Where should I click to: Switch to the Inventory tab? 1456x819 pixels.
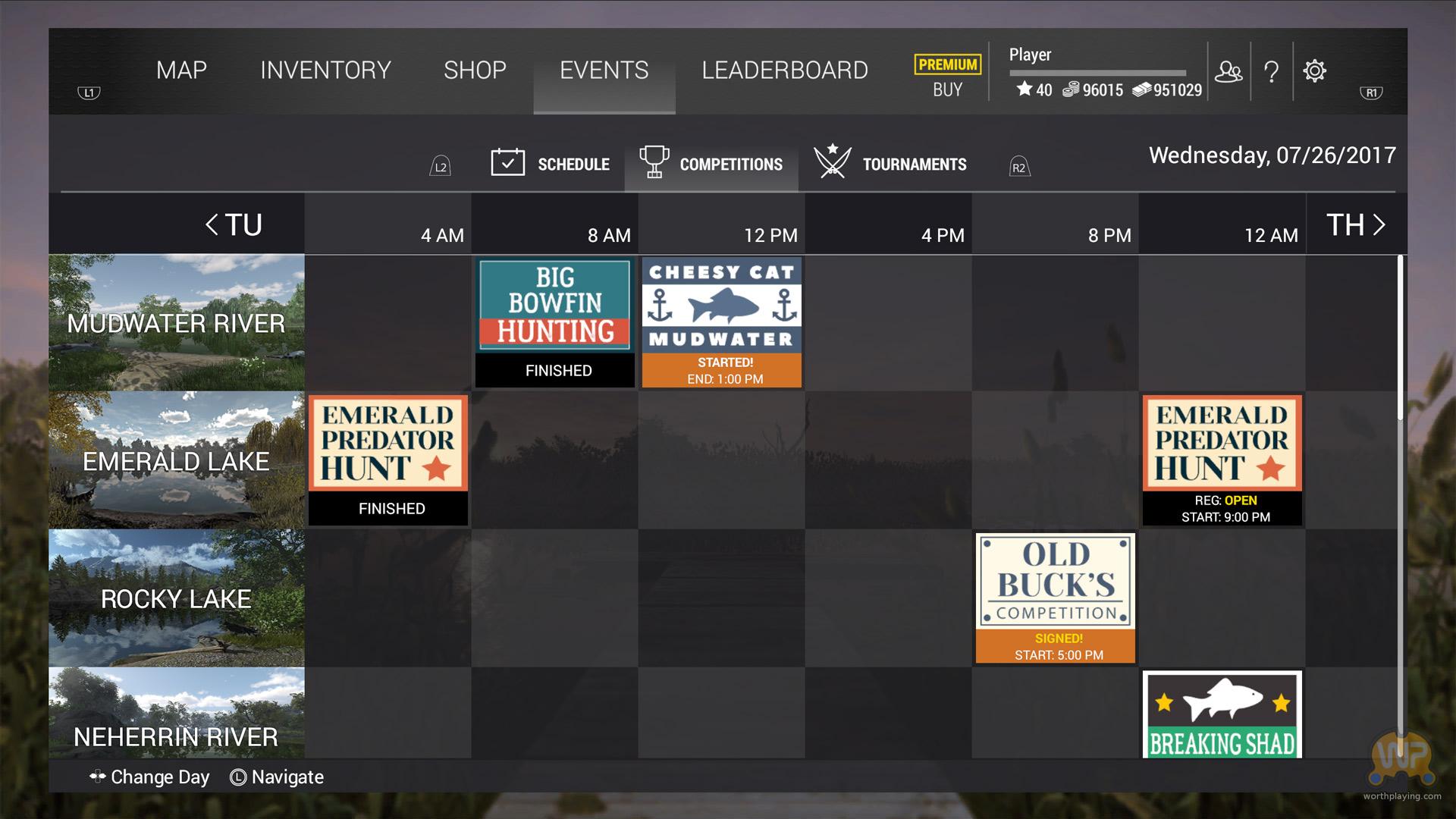(x=325, y=71)
